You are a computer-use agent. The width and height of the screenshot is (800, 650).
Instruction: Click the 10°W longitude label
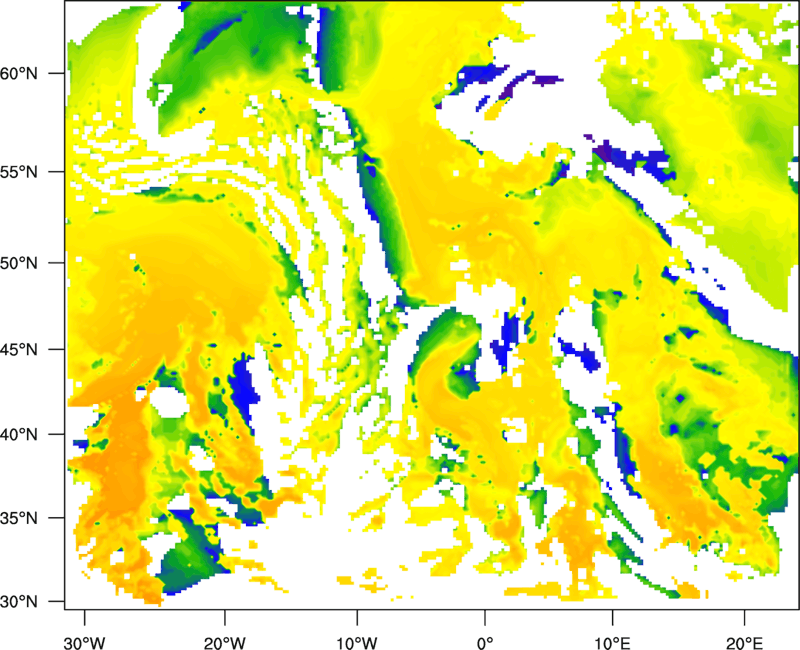click(356, 643)
